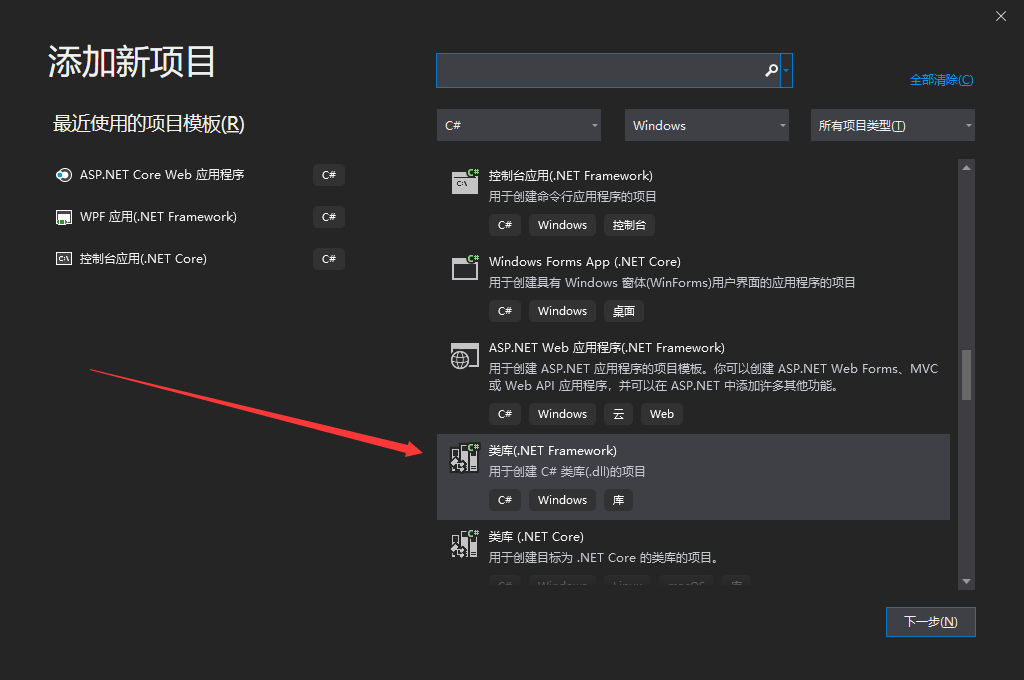Select the 类库 (.NET Core) template title
Image resolution: width=1024 pixels, height=680 pixels.
click(x=536, y=537)
